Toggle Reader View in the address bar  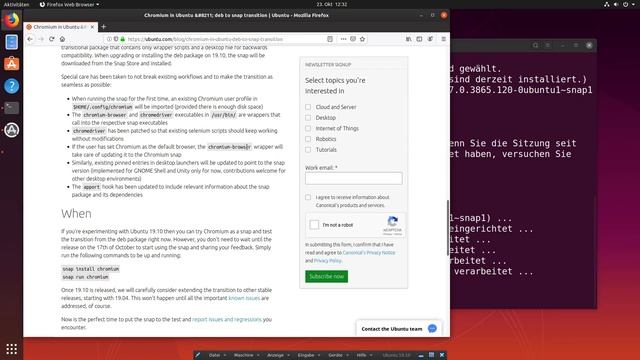pyautogui.click(x=330, y=39)
